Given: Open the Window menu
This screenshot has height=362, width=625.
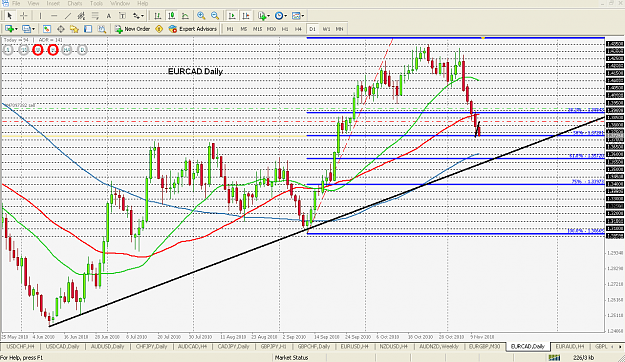Looking at the screenshot, I should point(120,3).
